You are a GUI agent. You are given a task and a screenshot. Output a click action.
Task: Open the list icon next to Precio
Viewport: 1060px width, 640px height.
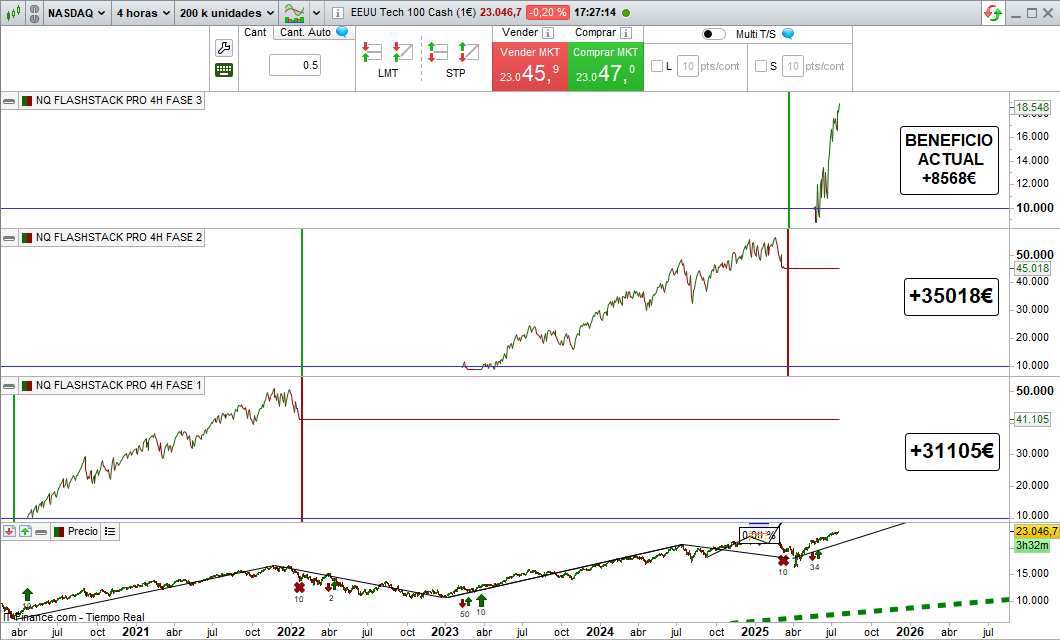110,532
